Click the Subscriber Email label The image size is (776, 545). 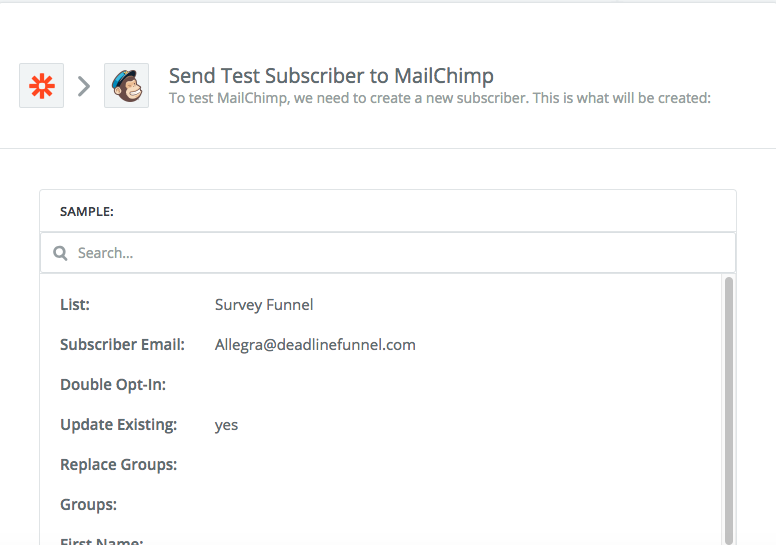click(x=122, y=345)
